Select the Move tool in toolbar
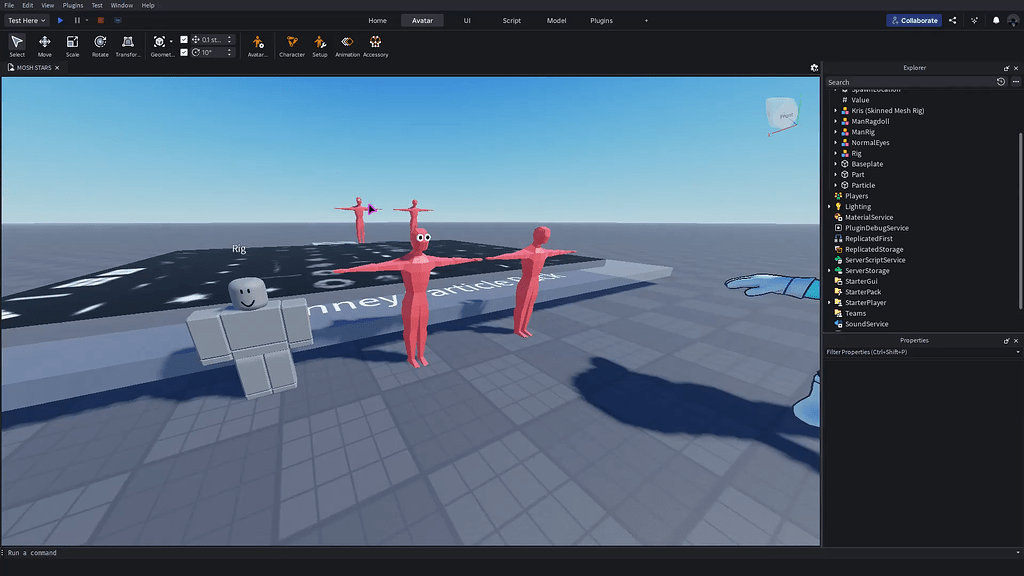This screenshot has height=576, width=1024. pyautogui.click(x=44, y=45)
